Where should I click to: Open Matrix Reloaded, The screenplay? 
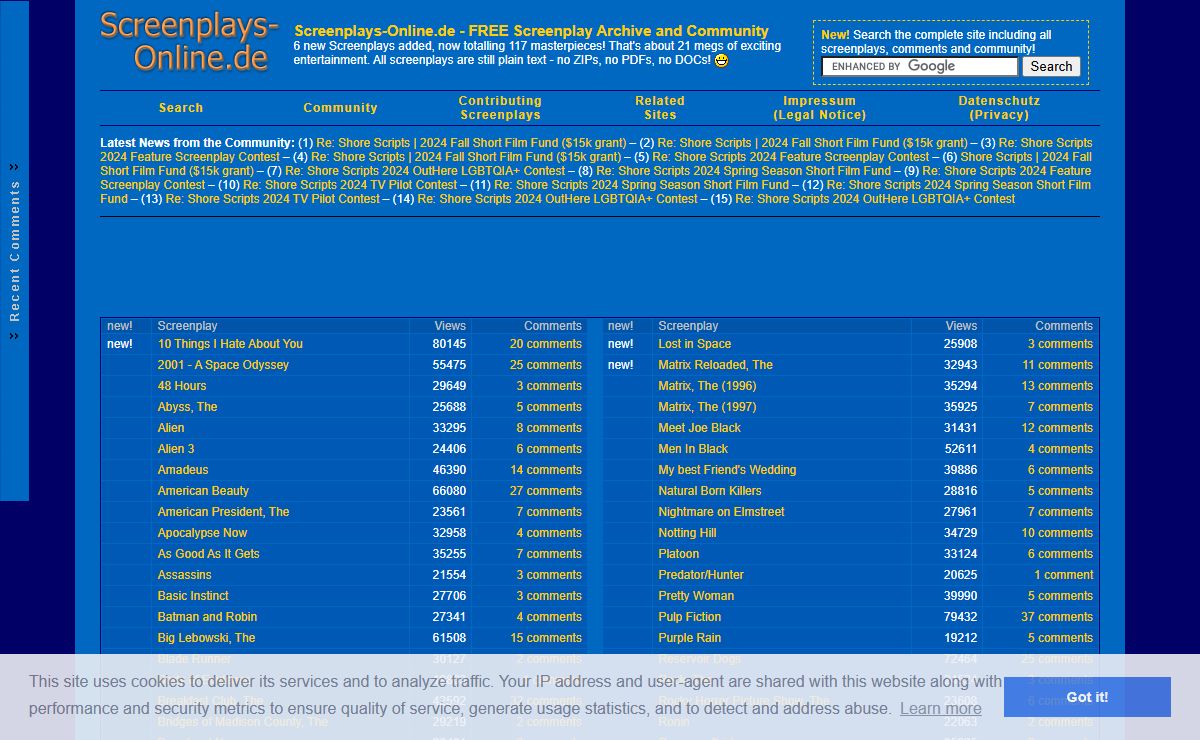[x=715, y=365]
